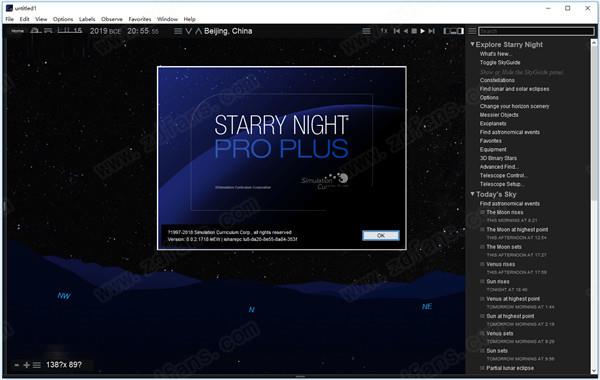Collapse the Today's Sky section
The image size is (600, 380).
(473, 194)
